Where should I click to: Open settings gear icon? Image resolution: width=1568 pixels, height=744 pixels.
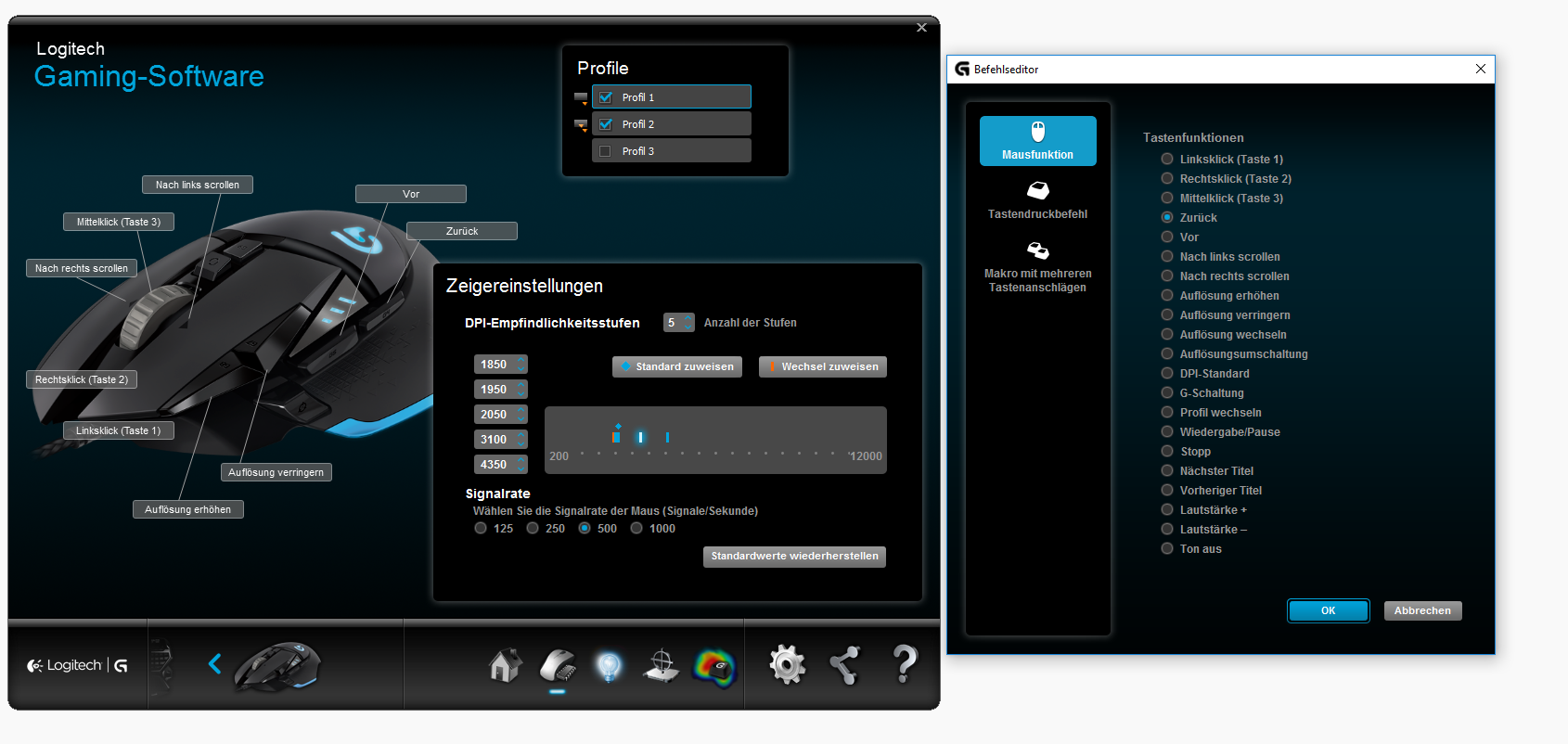tap(787, 665)
